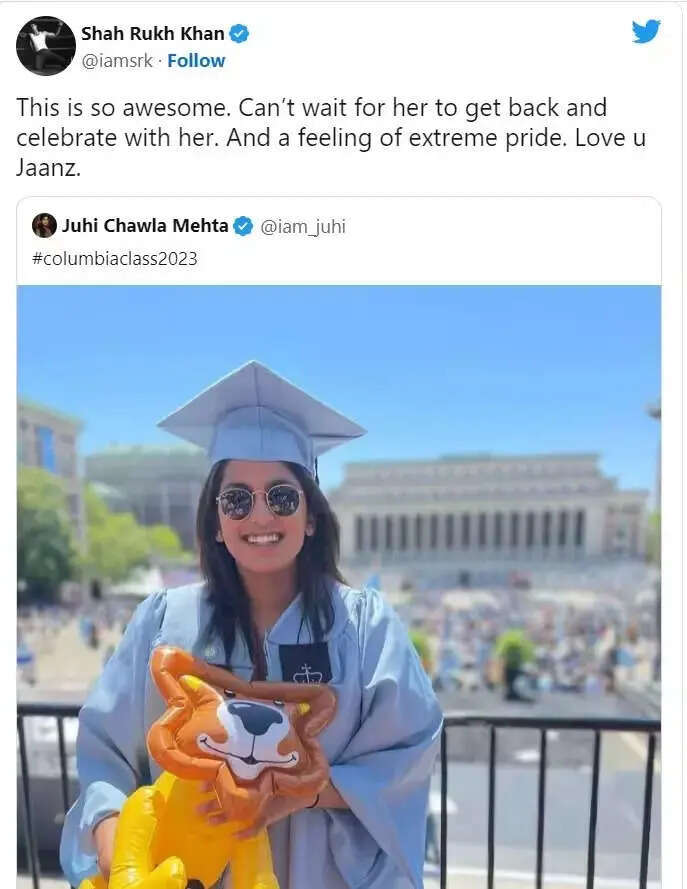
Task: Click the word Jaanz in the tweet
Action: click(x=48, y=168)
